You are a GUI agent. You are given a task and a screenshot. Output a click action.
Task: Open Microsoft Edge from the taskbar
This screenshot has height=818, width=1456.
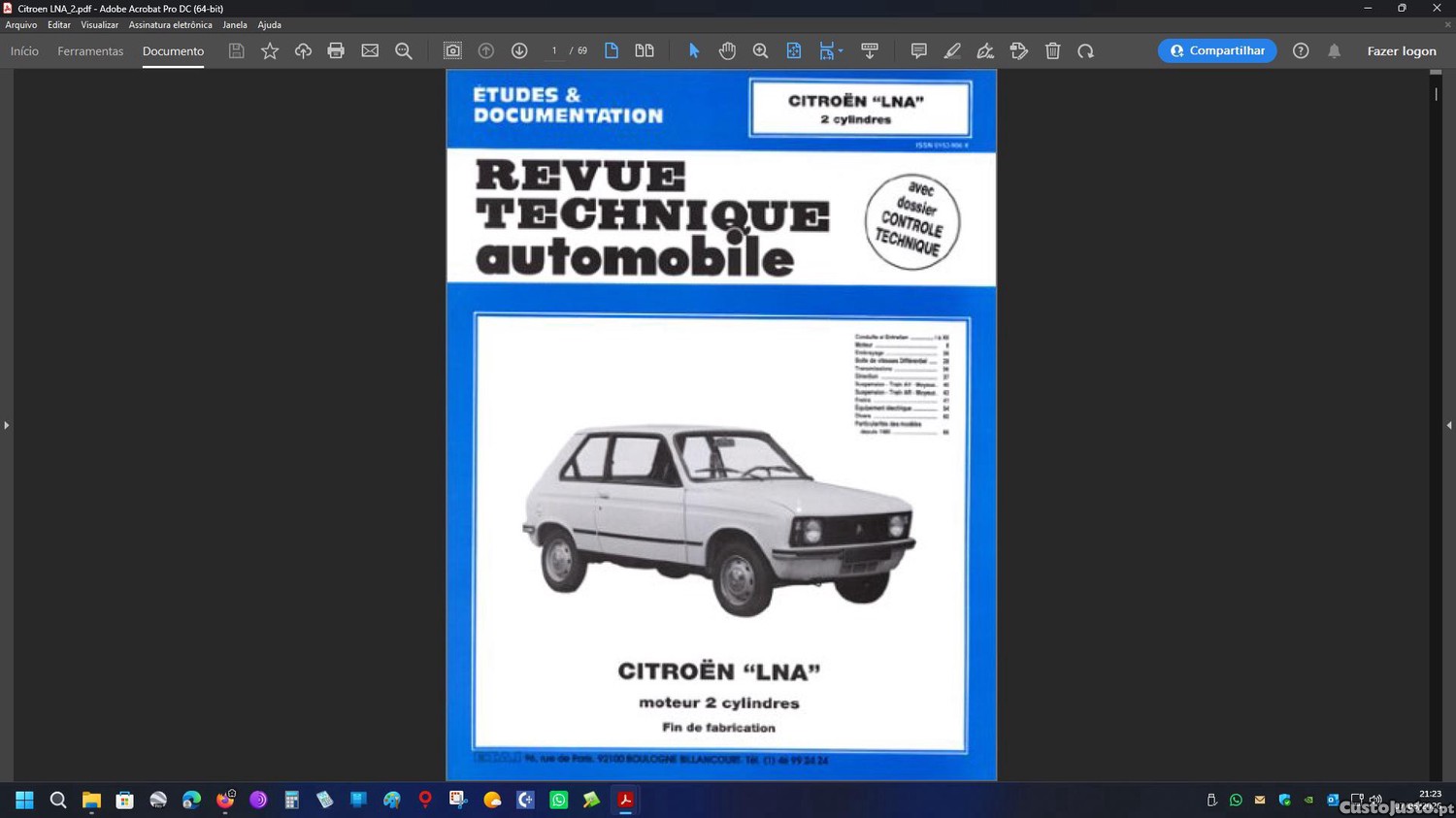(191, 800)
